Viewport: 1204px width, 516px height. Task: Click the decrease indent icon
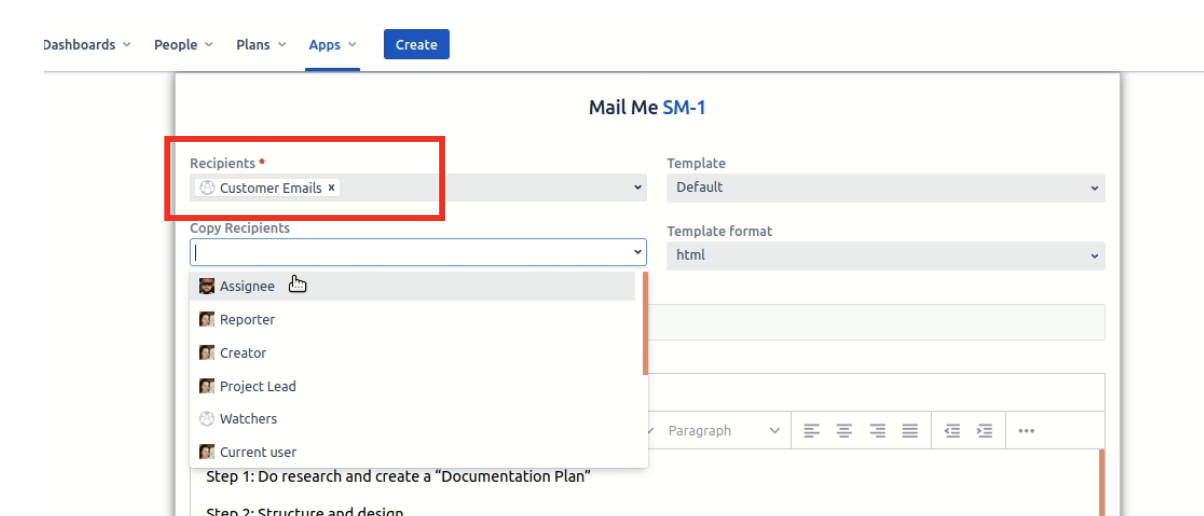(952, 431)
